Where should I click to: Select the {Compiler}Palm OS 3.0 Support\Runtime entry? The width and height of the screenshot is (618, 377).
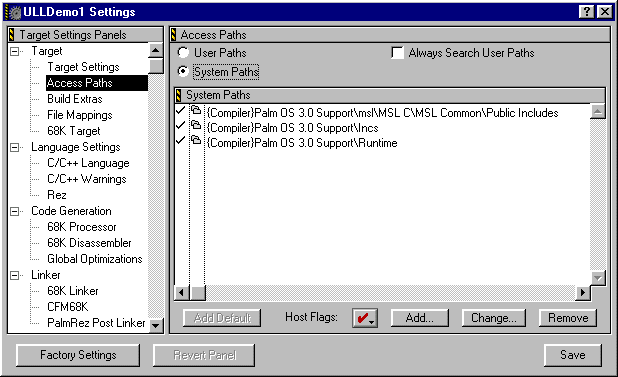pos(302,143)
